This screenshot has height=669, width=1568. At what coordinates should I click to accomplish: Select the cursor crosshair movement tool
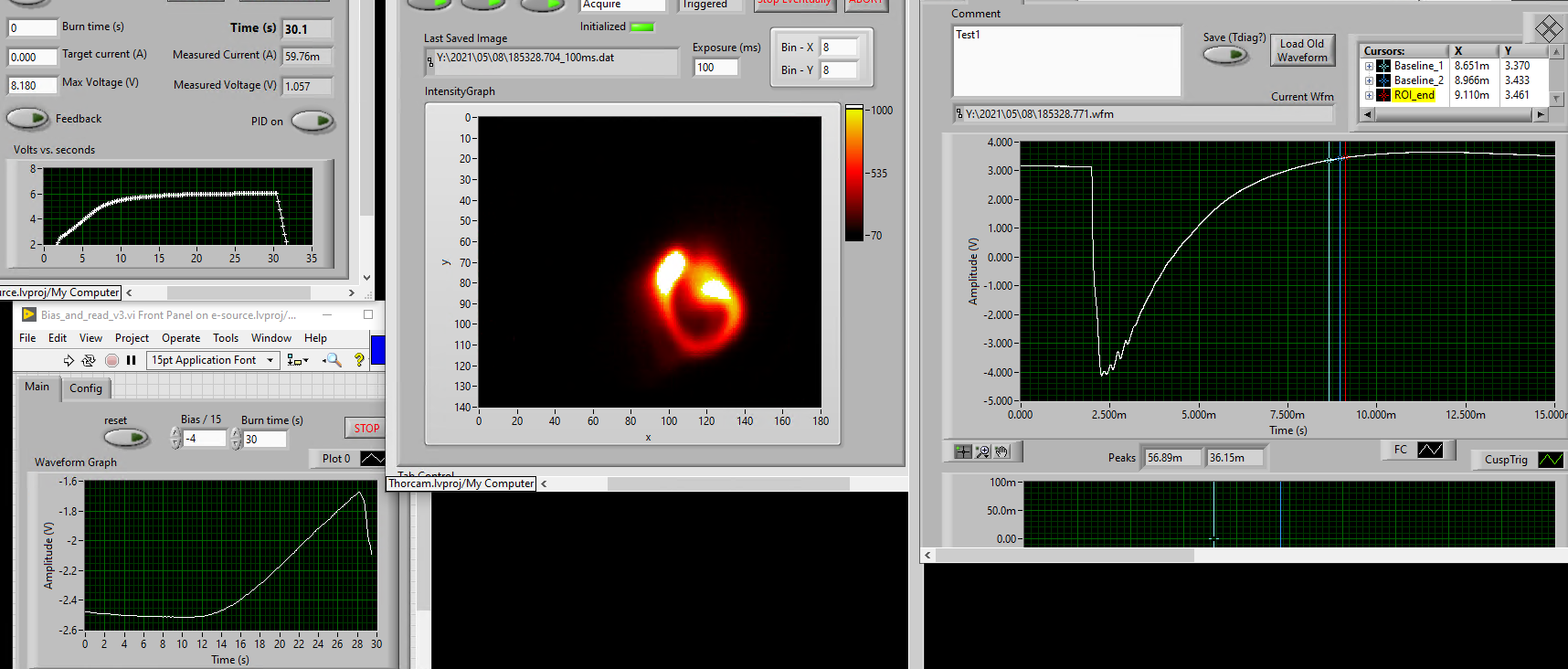(x=962, y=451)
